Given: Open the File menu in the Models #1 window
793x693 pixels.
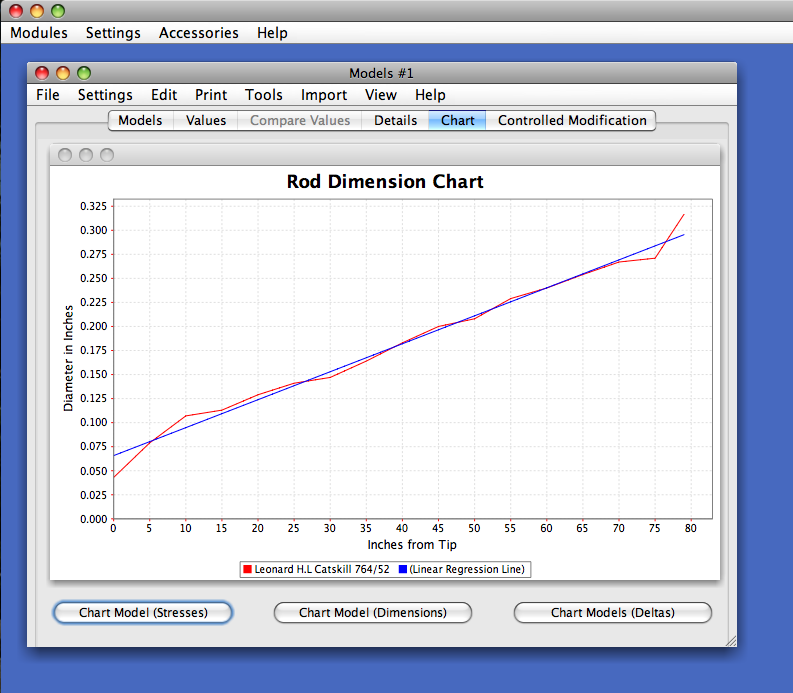Looking at the screenshot, I should (48, 95).
